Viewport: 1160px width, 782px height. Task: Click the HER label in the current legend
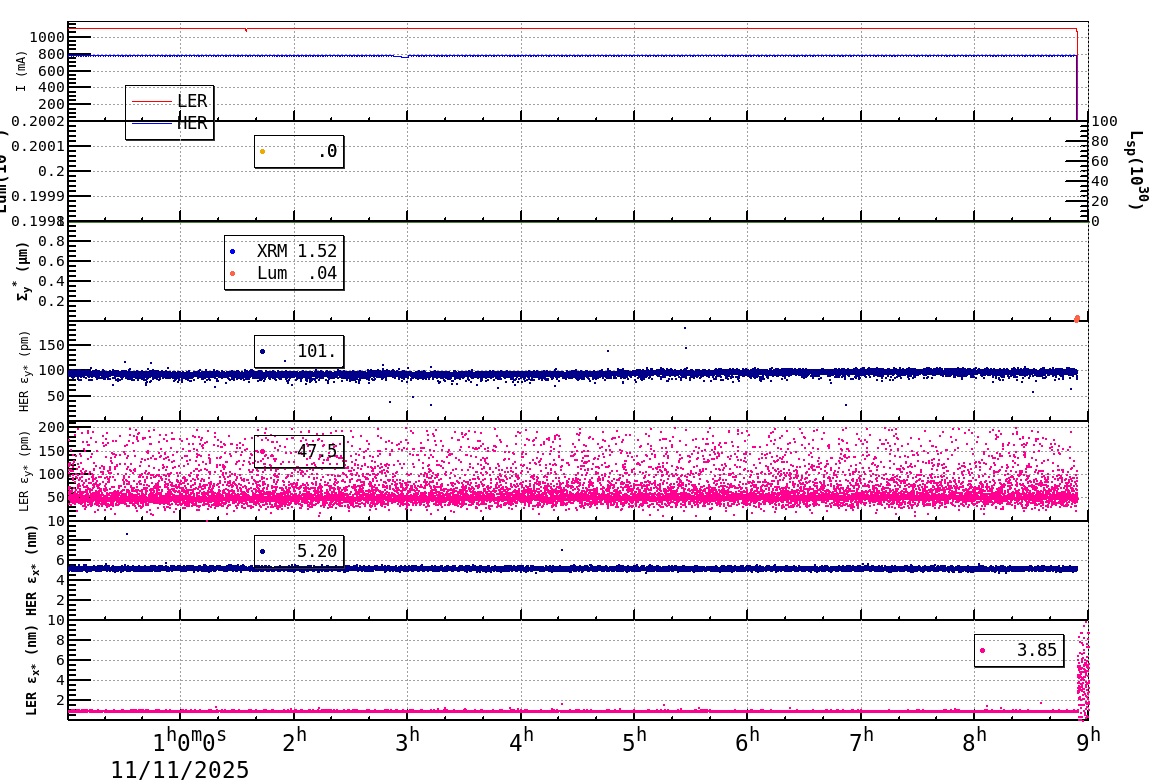(x=192, y=123)
